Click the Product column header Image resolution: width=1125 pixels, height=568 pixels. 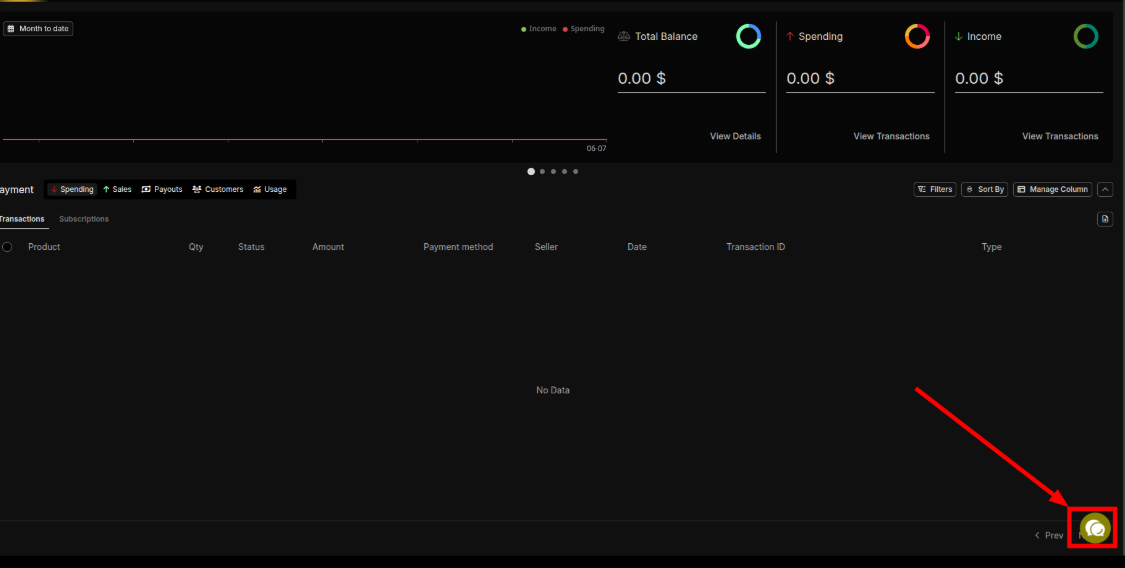click(44, 247)
